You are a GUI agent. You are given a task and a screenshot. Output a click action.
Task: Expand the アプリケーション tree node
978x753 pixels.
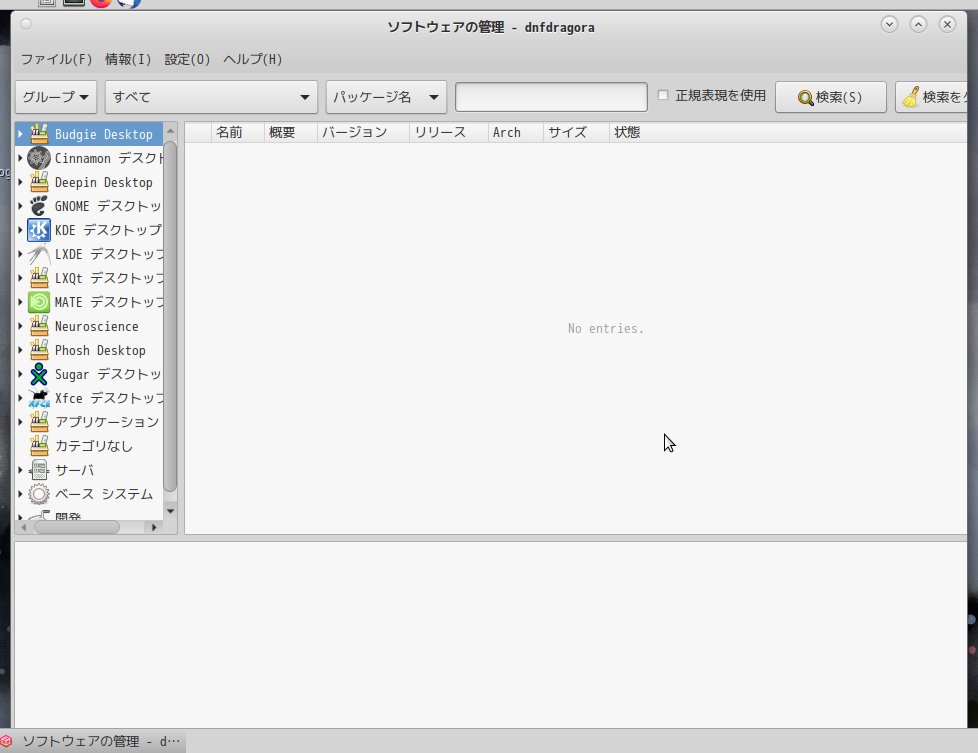tap(20, 422)
